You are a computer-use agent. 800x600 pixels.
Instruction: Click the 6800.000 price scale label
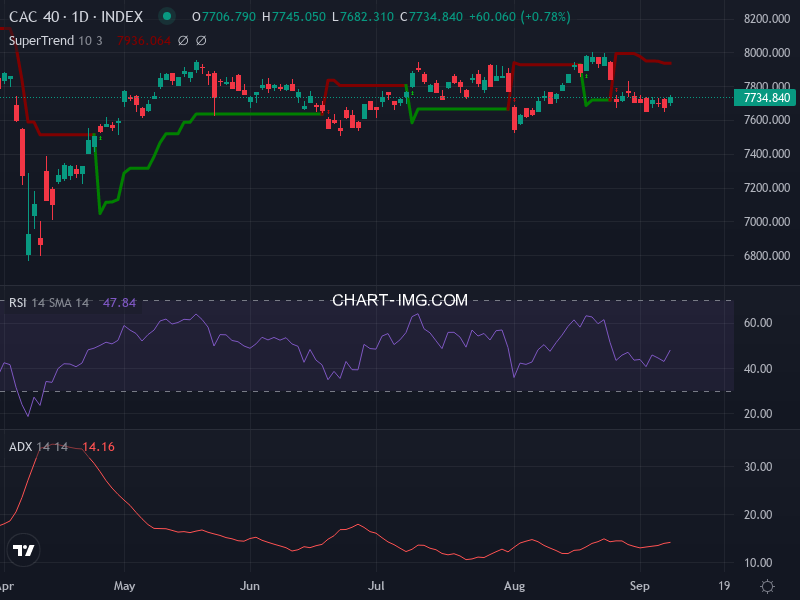coord(767,256)
